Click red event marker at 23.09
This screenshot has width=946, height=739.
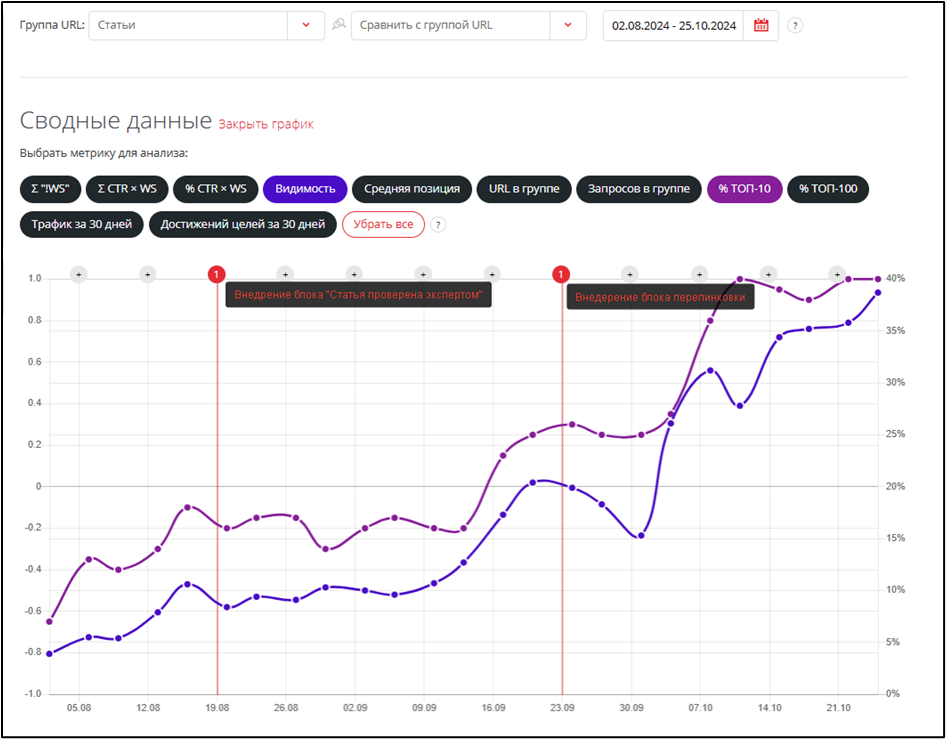click(561, 274)
